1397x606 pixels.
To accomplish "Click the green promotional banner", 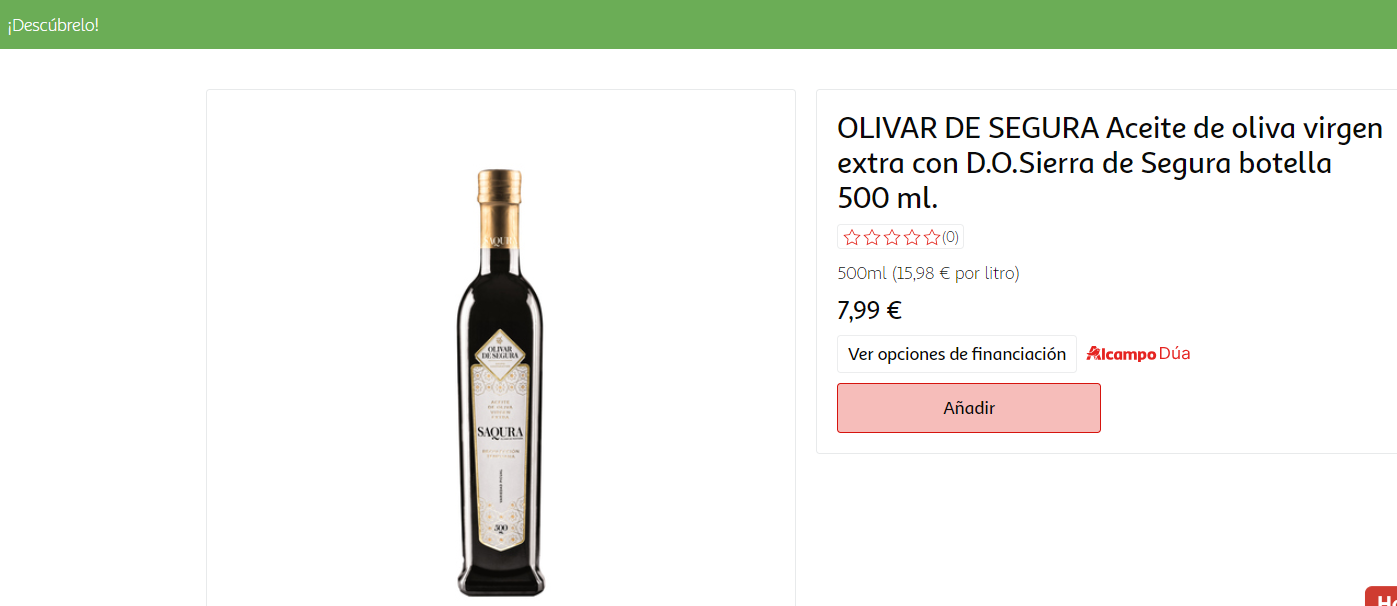I will coord(698,24).
